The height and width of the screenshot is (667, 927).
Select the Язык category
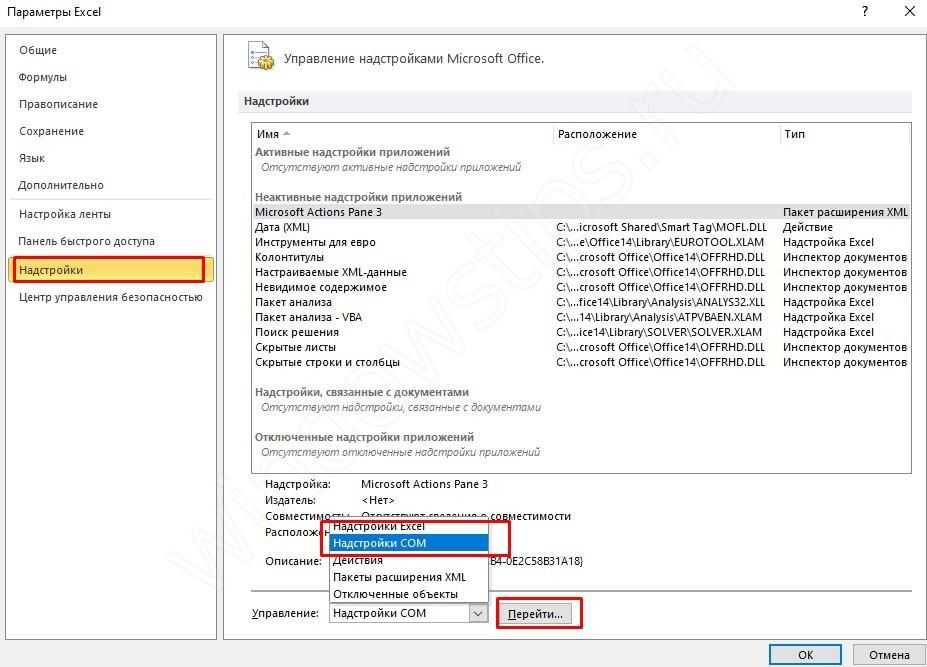[32, 158]
